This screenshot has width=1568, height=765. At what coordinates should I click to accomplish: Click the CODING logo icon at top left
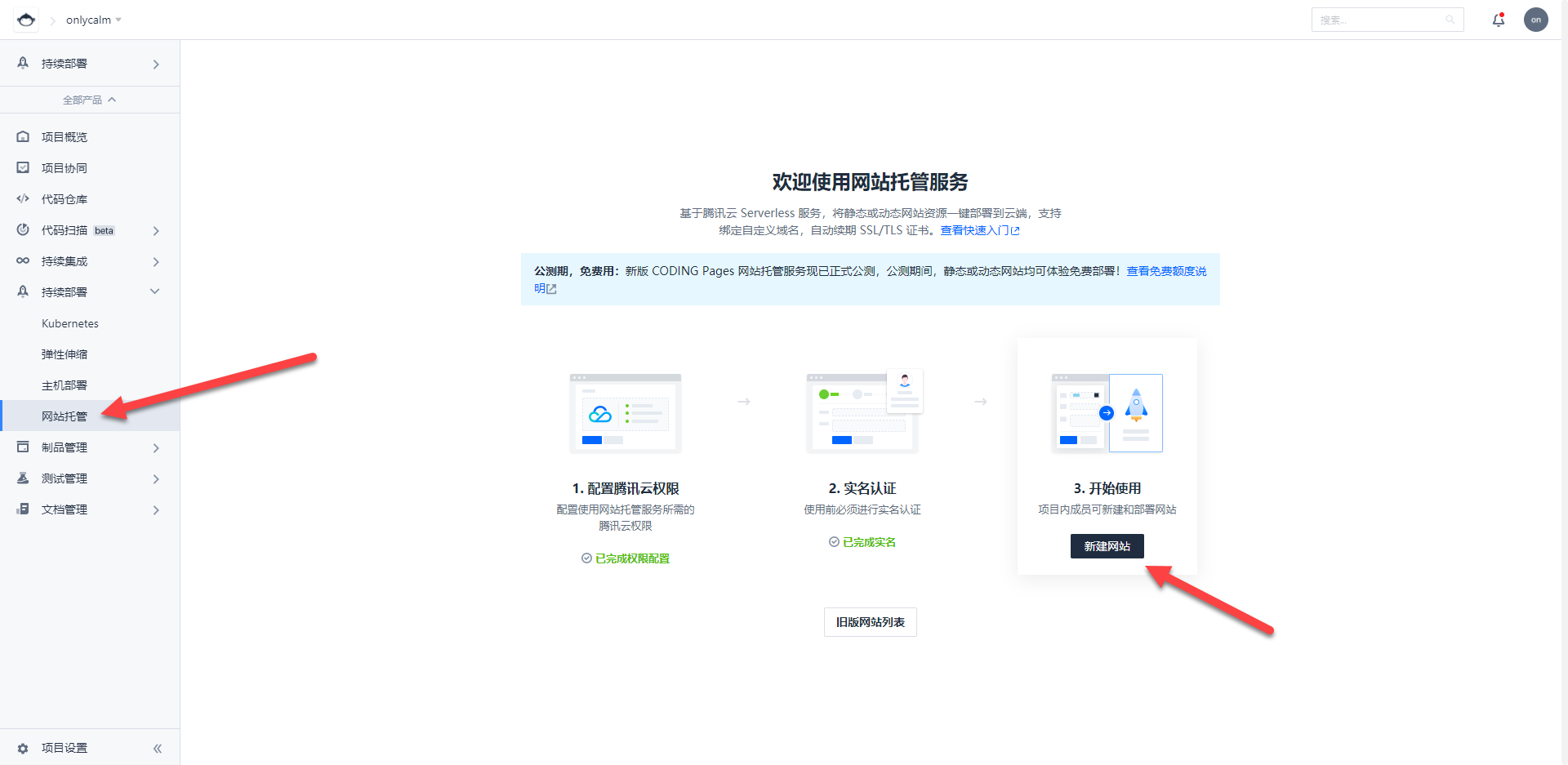coord(26,20)
